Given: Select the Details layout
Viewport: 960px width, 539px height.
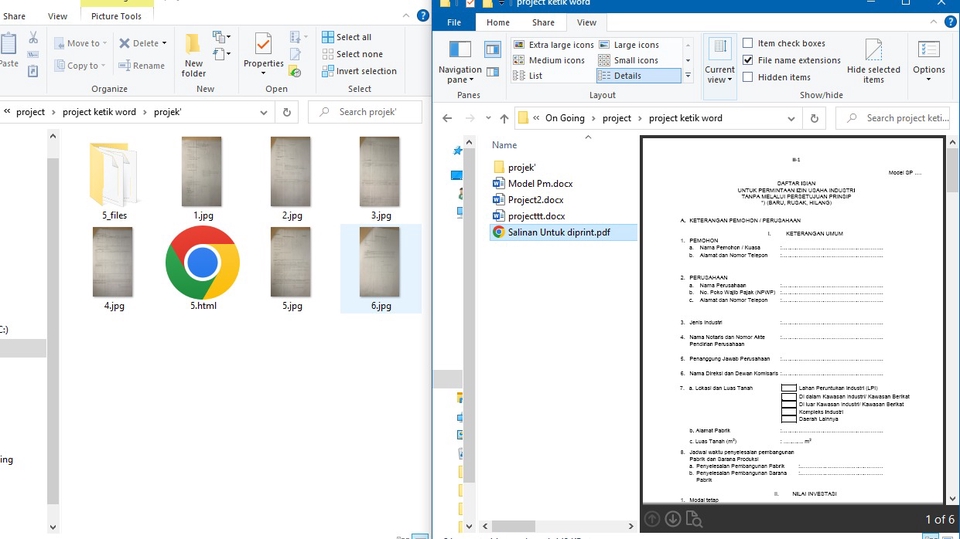Looking at the screenshot, I should point(639,75).
